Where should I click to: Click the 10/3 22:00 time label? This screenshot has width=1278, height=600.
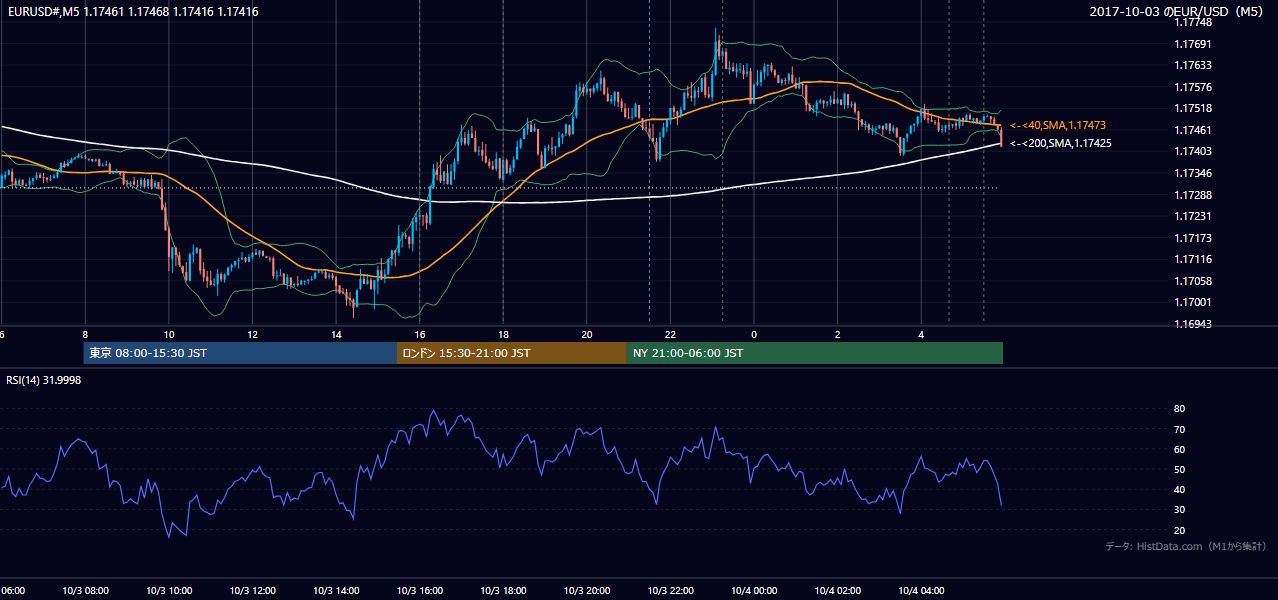[x=670, y=590]
